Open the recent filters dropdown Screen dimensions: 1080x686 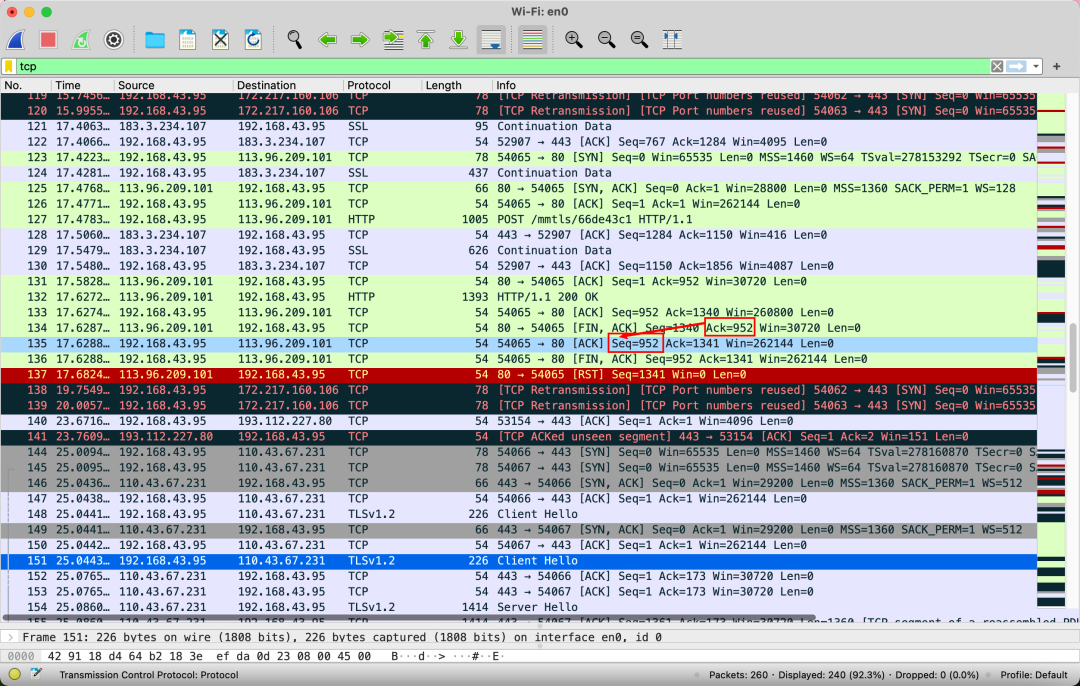pyautogui.click(x=1035, y=66)
